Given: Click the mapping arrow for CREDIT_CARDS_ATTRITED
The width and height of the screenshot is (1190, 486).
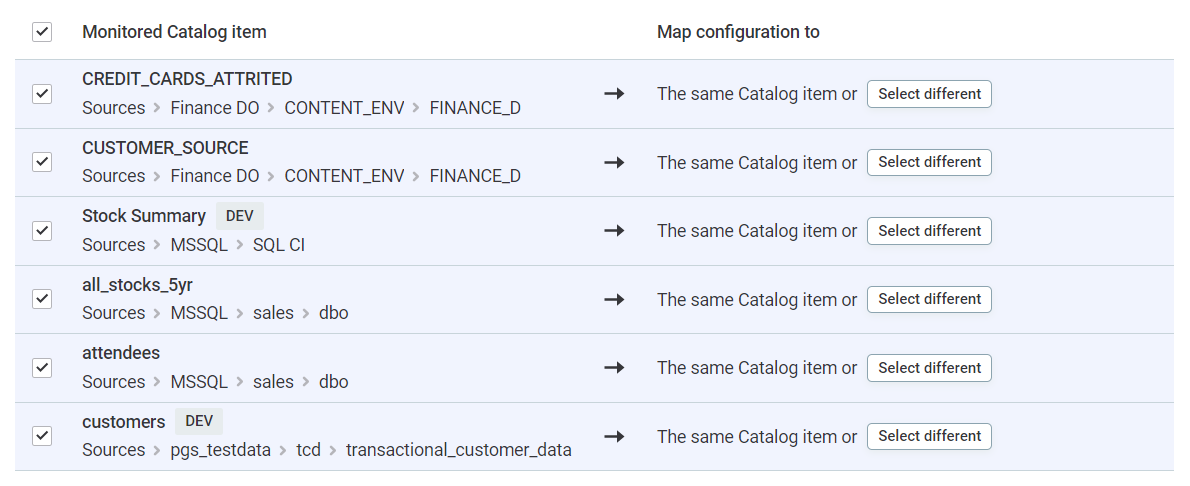Looking at the screenshot, I should click(x=614, y=94).
